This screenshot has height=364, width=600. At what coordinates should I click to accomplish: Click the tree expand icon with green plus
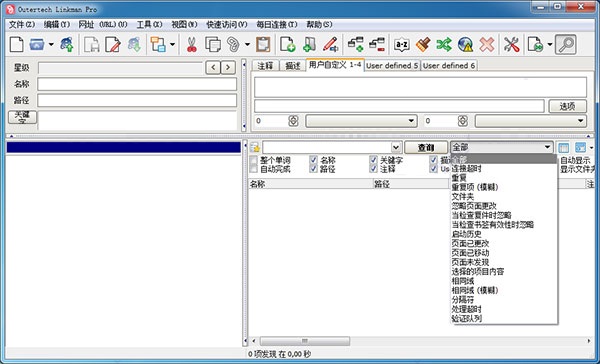[355, 44]
